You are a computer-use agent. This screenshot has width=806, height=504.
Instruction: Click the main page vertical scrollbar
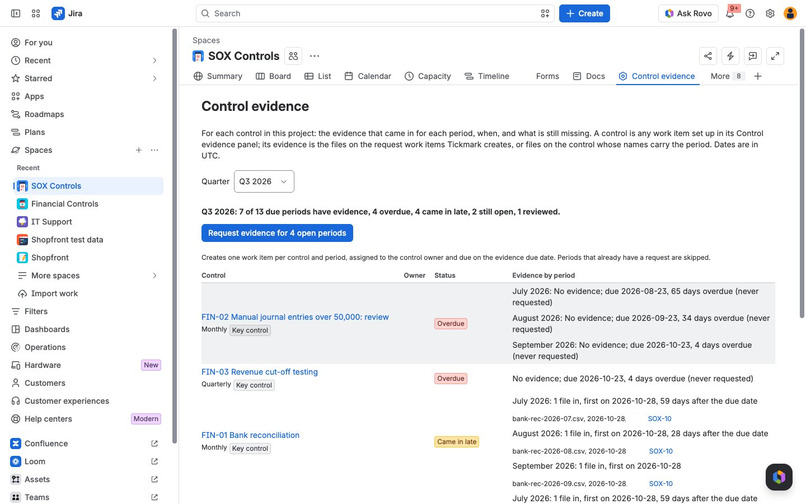point(802,173)
